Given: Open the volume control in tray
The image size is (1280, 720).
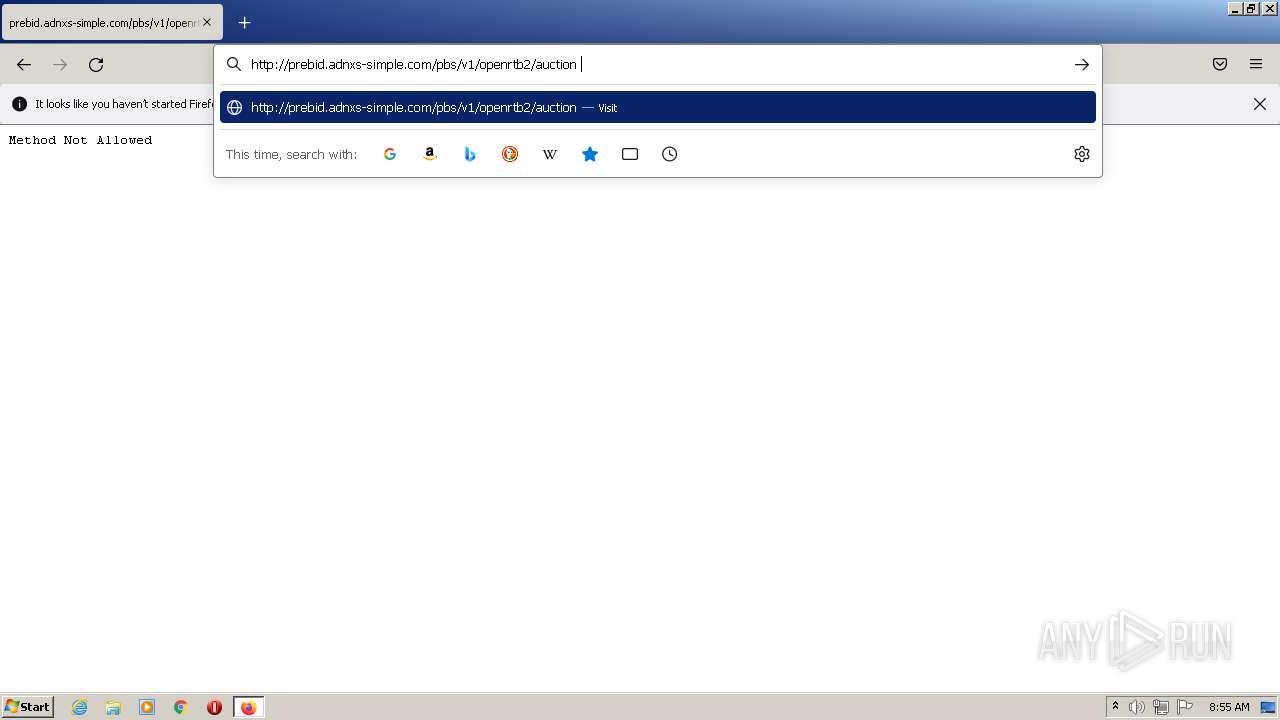Looking at the screenshot, I should point(1137,707).
